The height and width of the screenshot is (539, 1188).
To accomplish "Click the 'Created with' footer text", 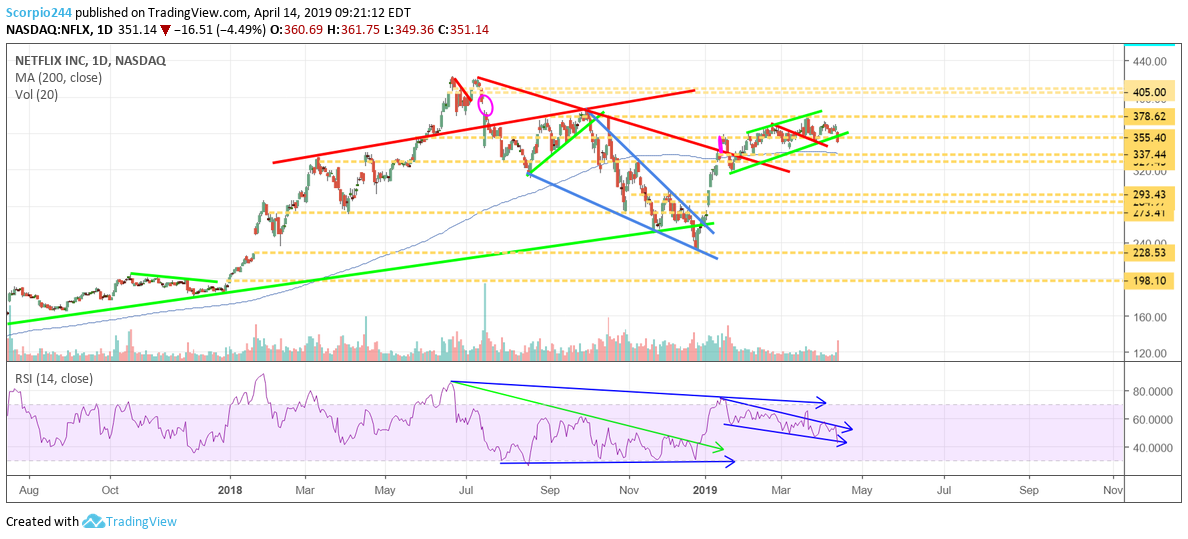I will click(42, 522).
